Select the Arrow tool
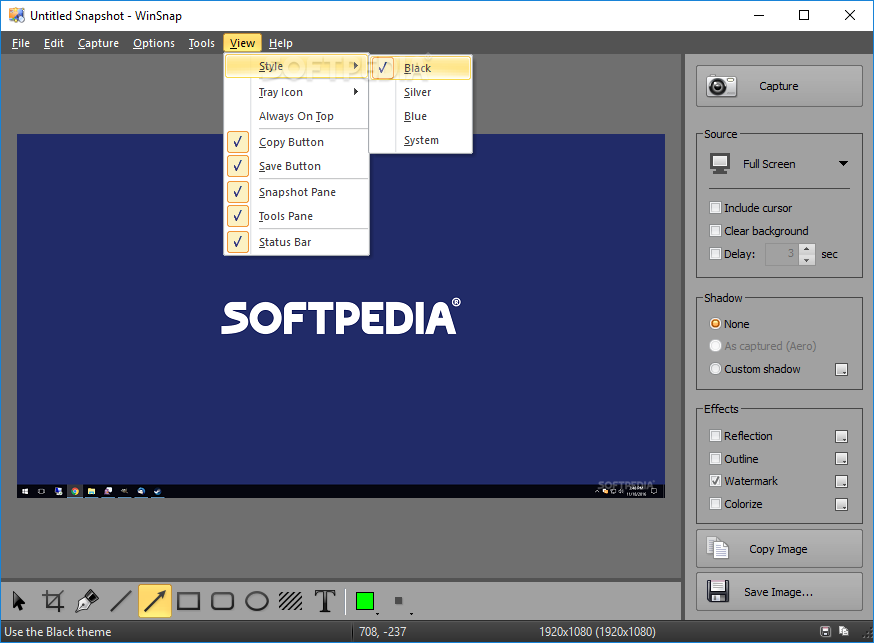Viewport: 874px width, 643px height. coord(154,601)
